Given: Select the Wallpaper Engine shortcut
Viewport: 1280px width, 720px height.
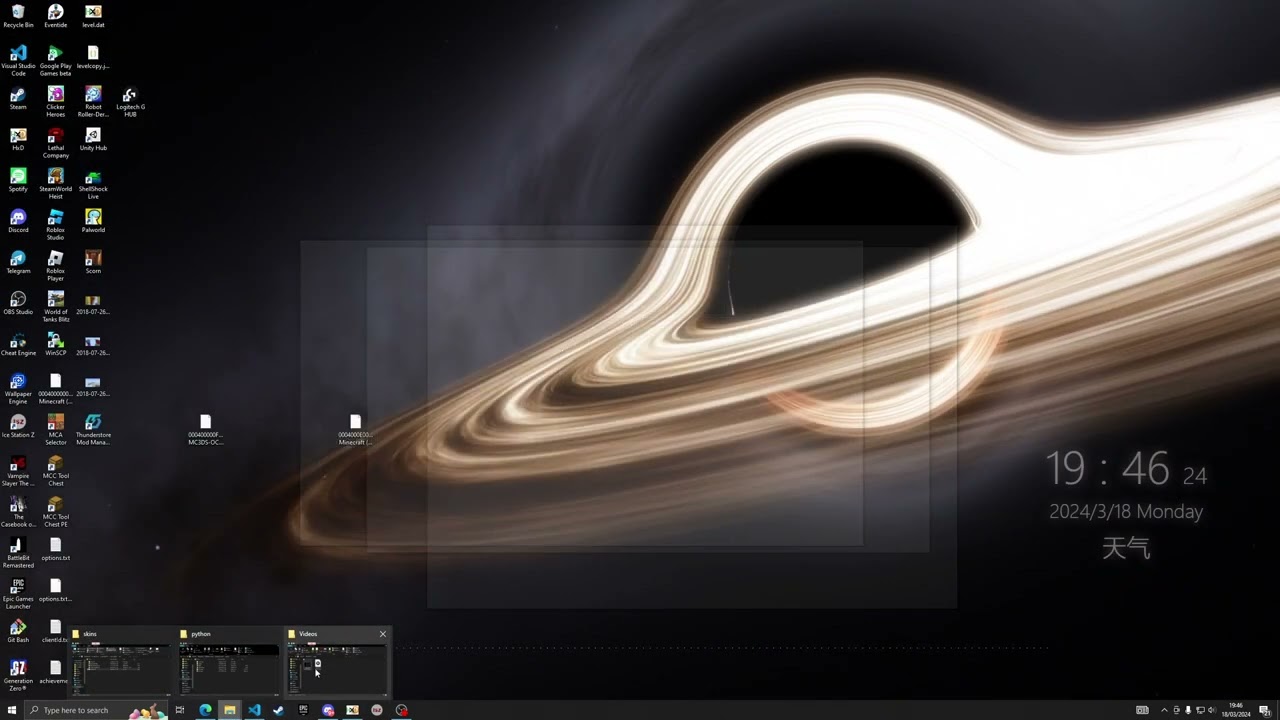Looking at the screenshot, I should [18, 388].
